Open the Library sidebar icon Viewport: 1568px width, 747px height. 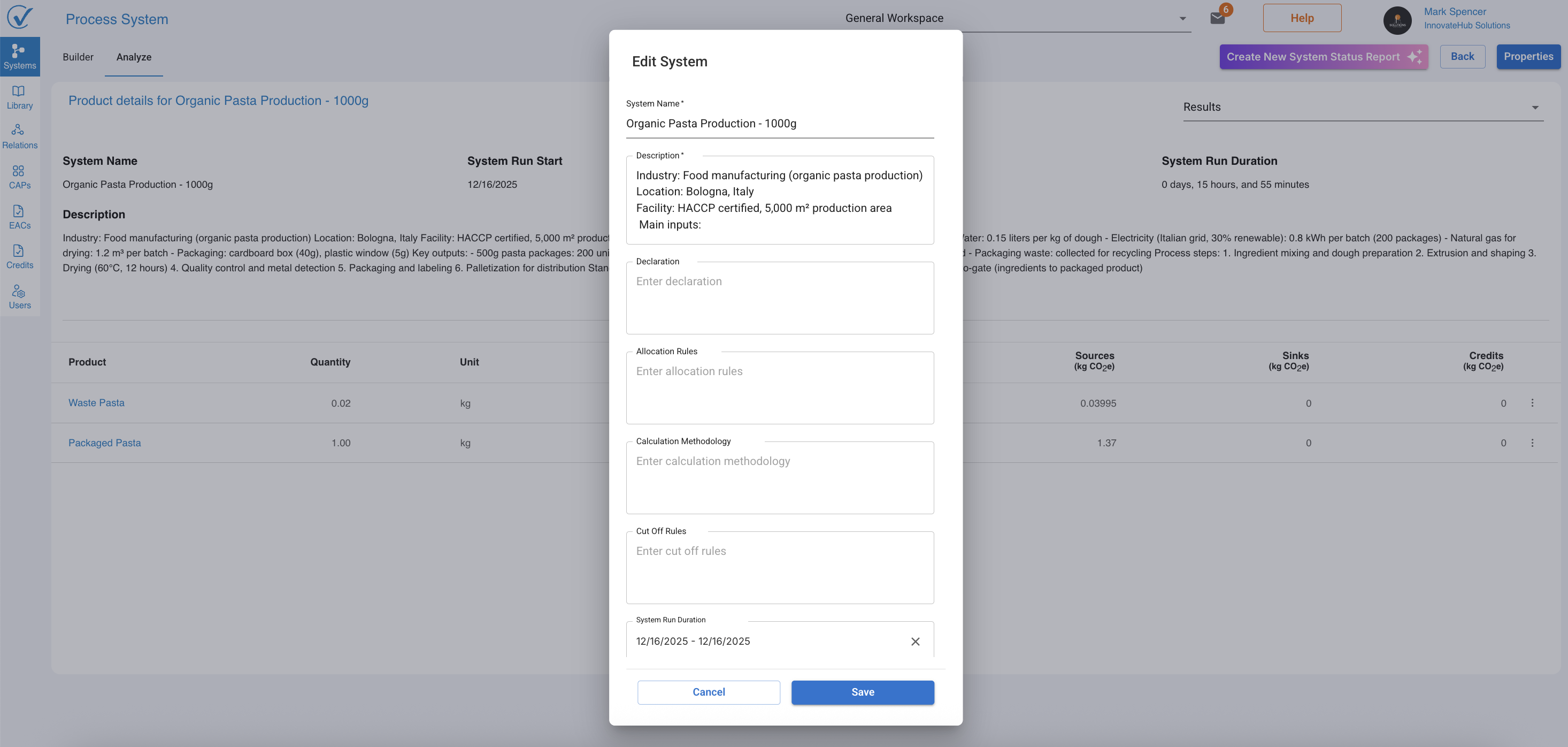click(x=19, y=97)
